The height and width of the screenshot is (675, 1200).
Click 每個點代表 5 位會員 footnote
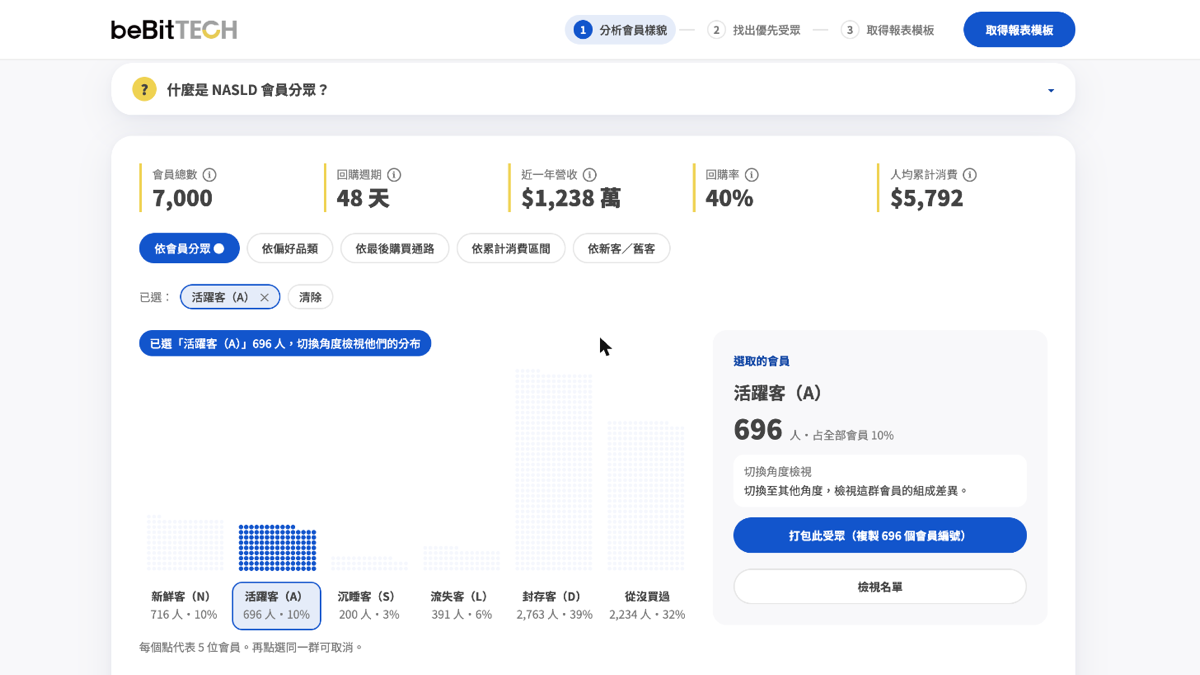pyautogui.click(x=251, y=648)
